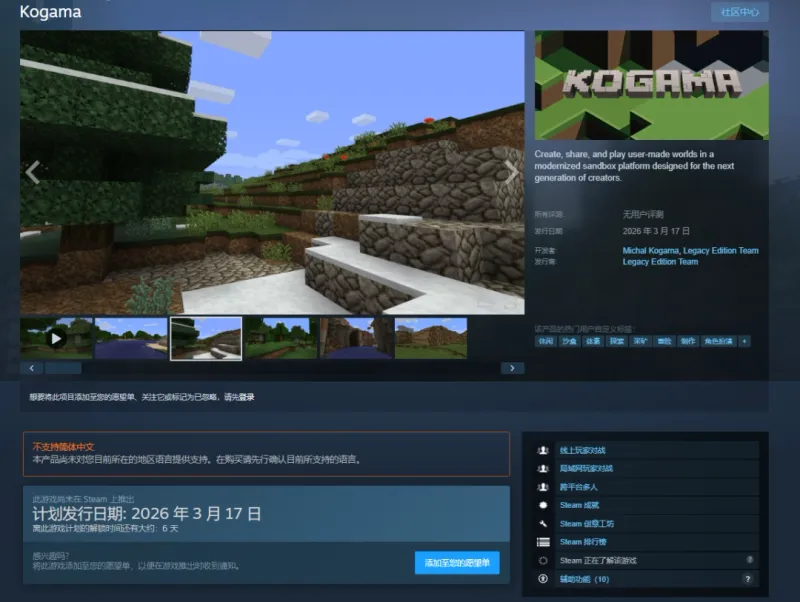800x602 pixels.
Task: Click the Steam 创意工坊 Workshop wrench icon
Action: pos(542,523)
